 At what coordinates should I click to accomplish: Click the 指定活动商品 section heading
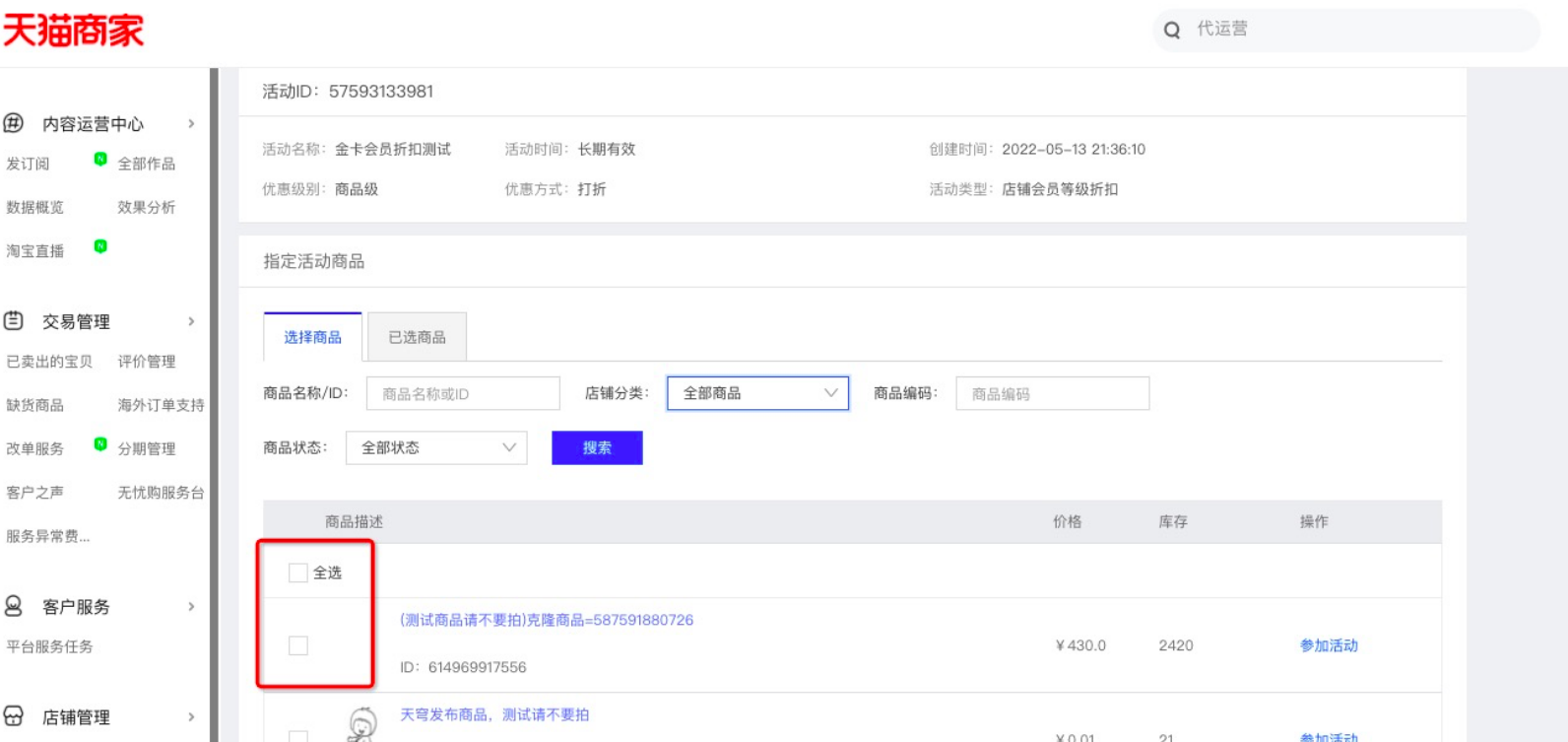coord(314,261)
